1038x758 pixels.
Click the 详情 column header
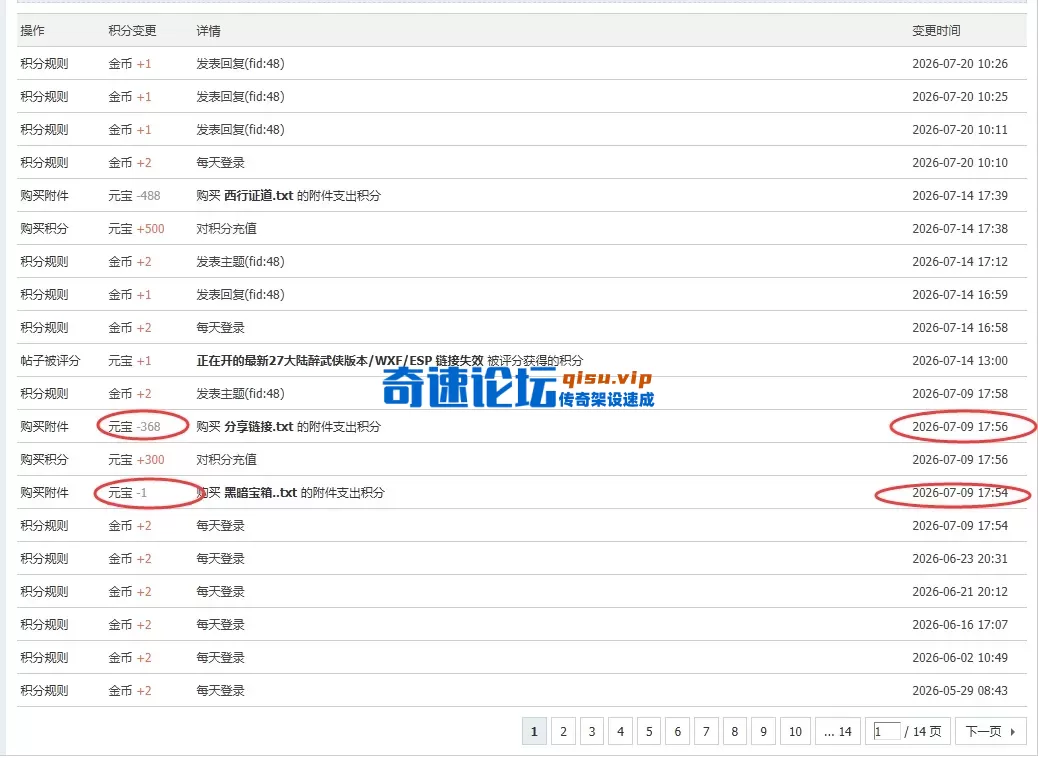[x=209, y=30]
